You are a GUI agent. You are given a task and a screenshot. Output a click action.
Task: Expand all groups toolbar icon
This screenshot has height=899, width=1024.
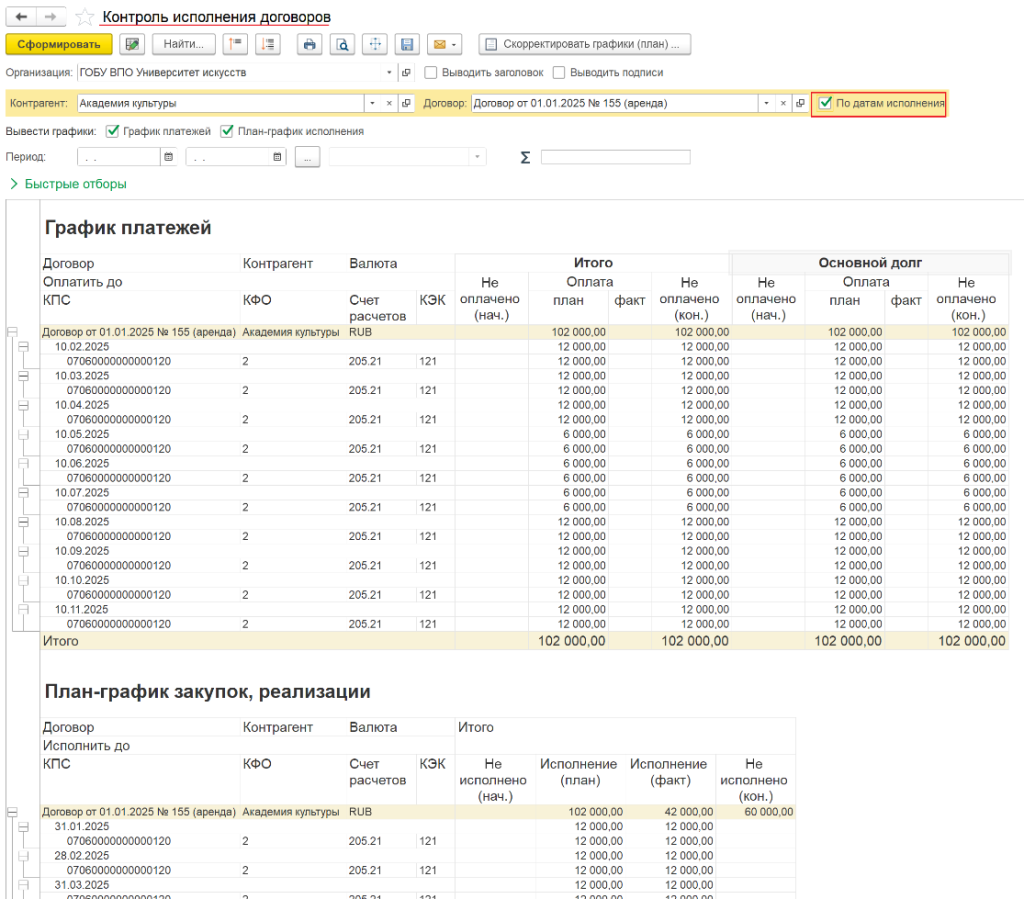coord(268,44)
